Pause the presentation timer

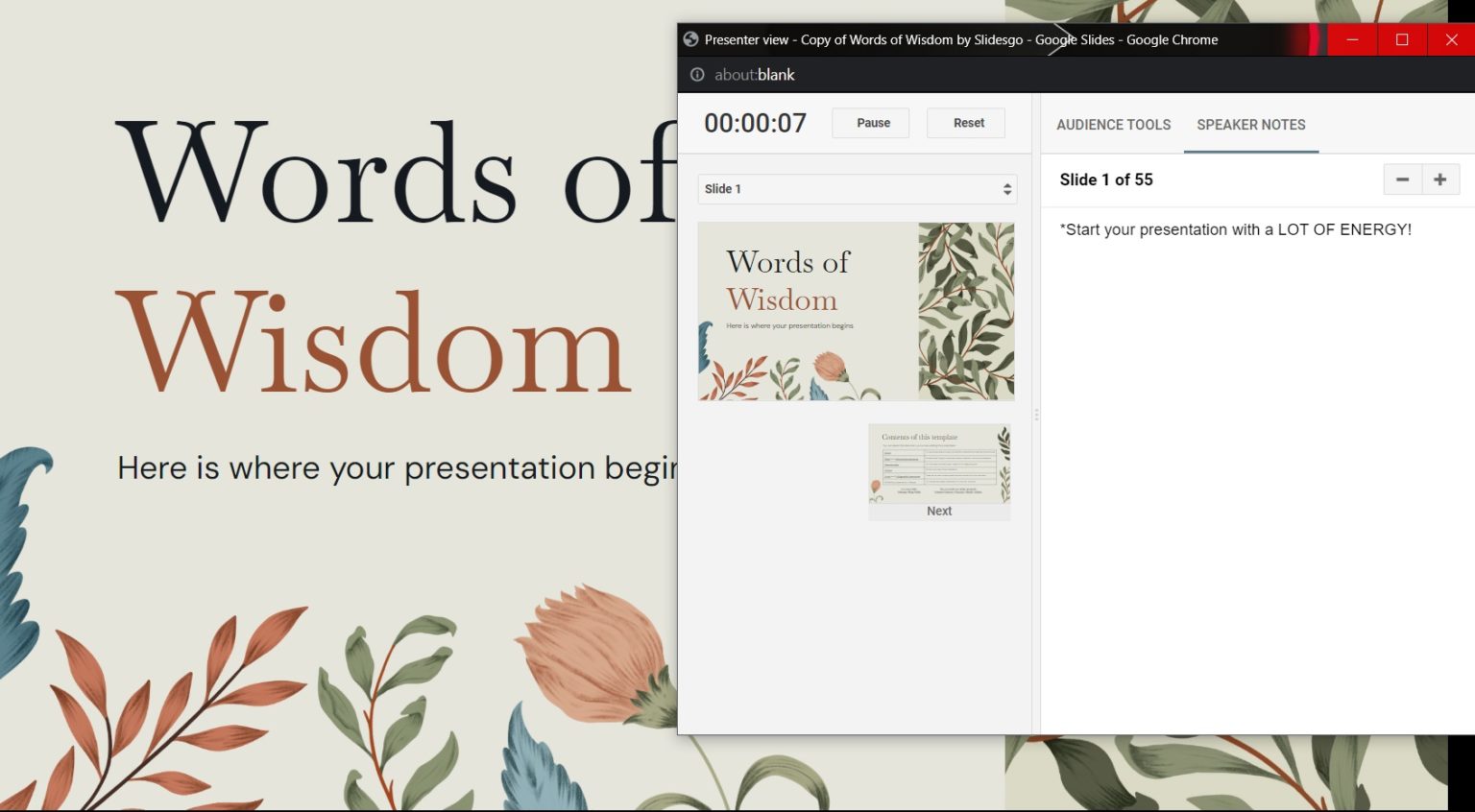(x=870, y=123)
